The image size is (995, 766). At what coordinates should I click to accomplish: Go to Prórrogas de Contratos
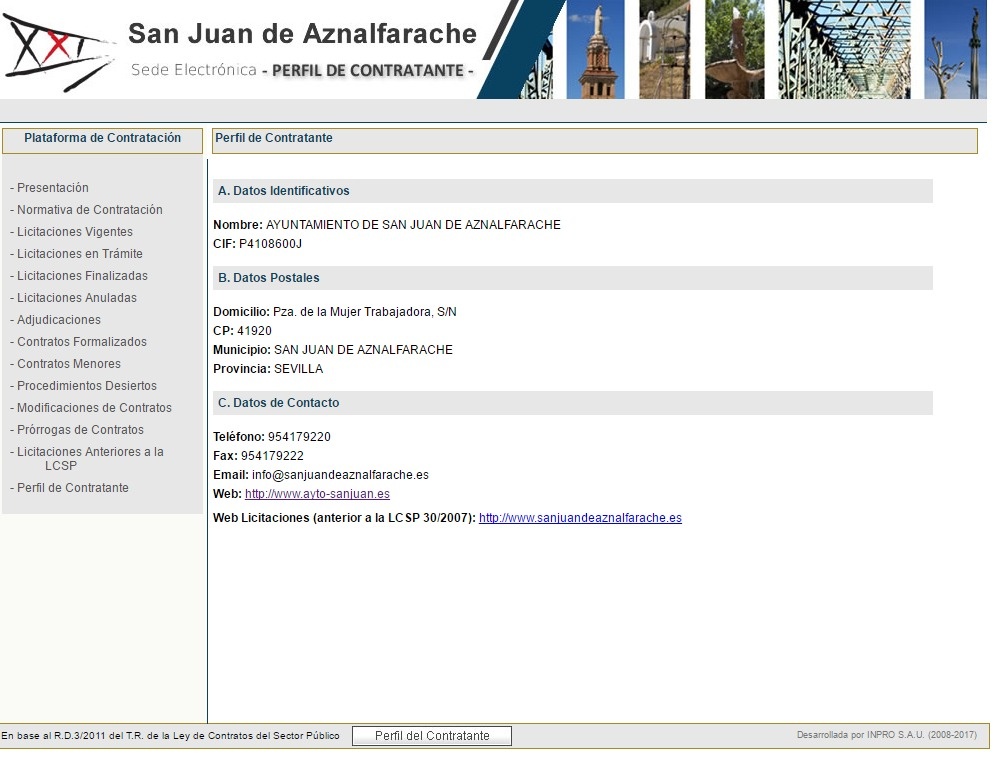[x=80, y=430]
